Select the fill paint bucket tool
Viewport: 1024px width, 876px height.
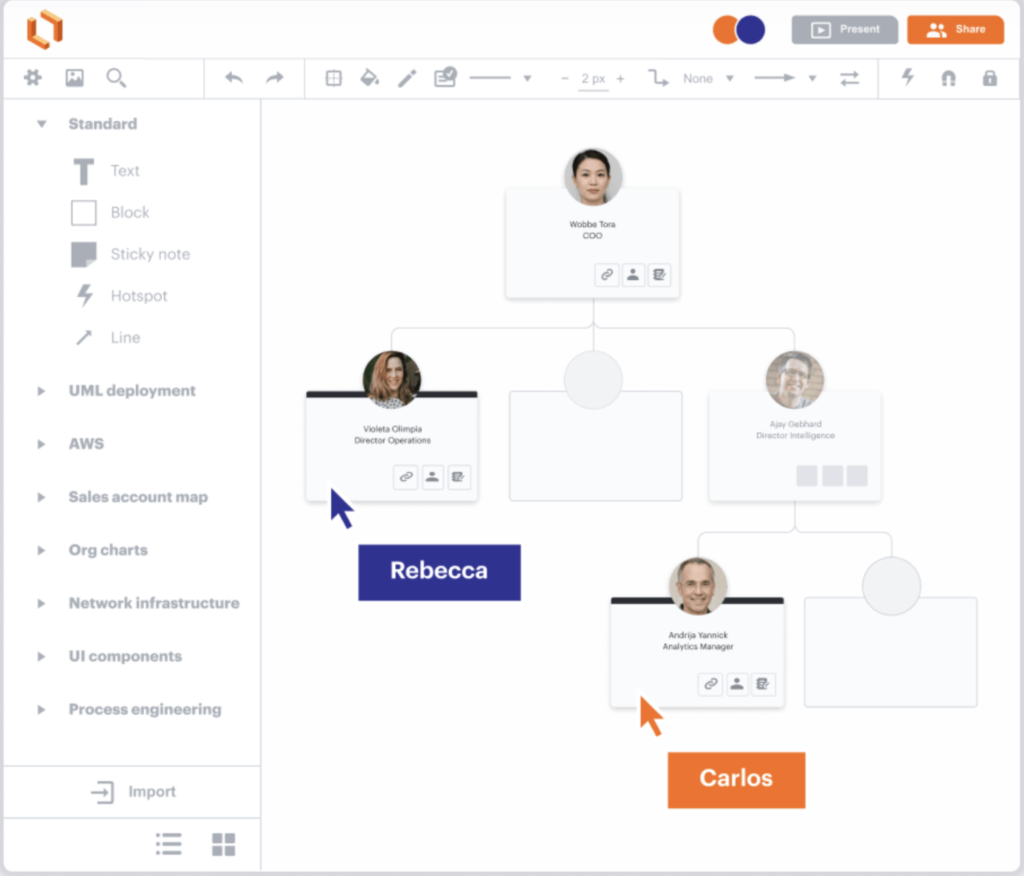pos(370,78)
